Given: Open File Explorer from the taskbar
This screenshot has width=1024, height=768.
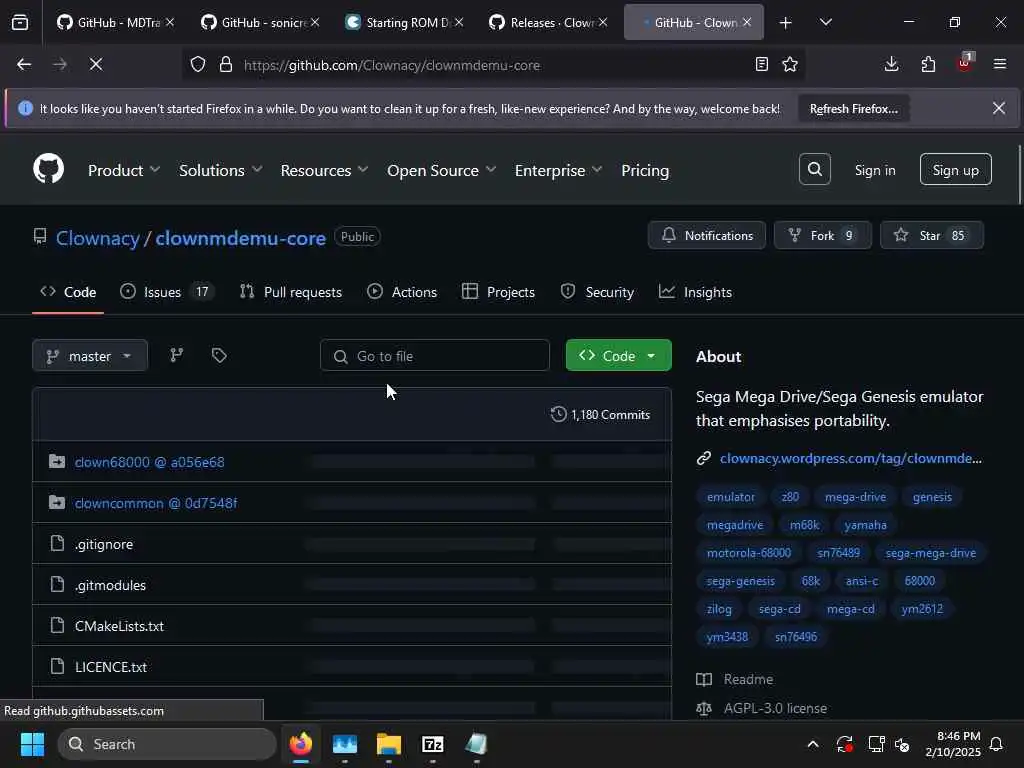Looking at the screenshot, I should coord(389,744).
